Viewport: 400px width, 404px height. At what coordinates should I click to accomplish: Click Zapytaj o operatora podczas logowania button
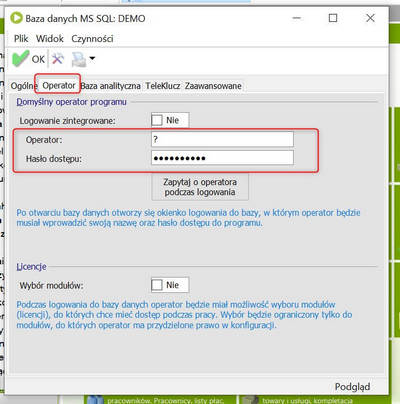(x=200, y=187)
